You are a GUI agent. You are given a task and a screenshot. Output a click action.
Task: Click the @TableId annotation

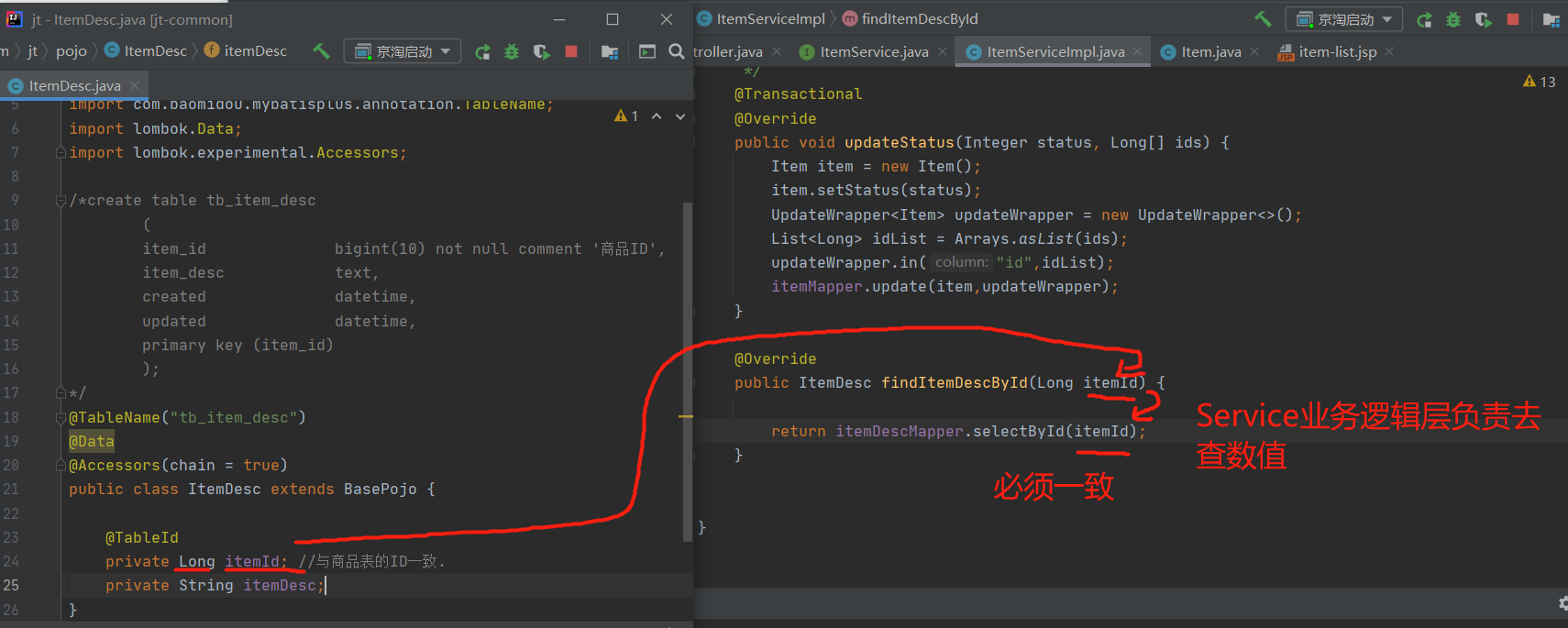[142, 537]
